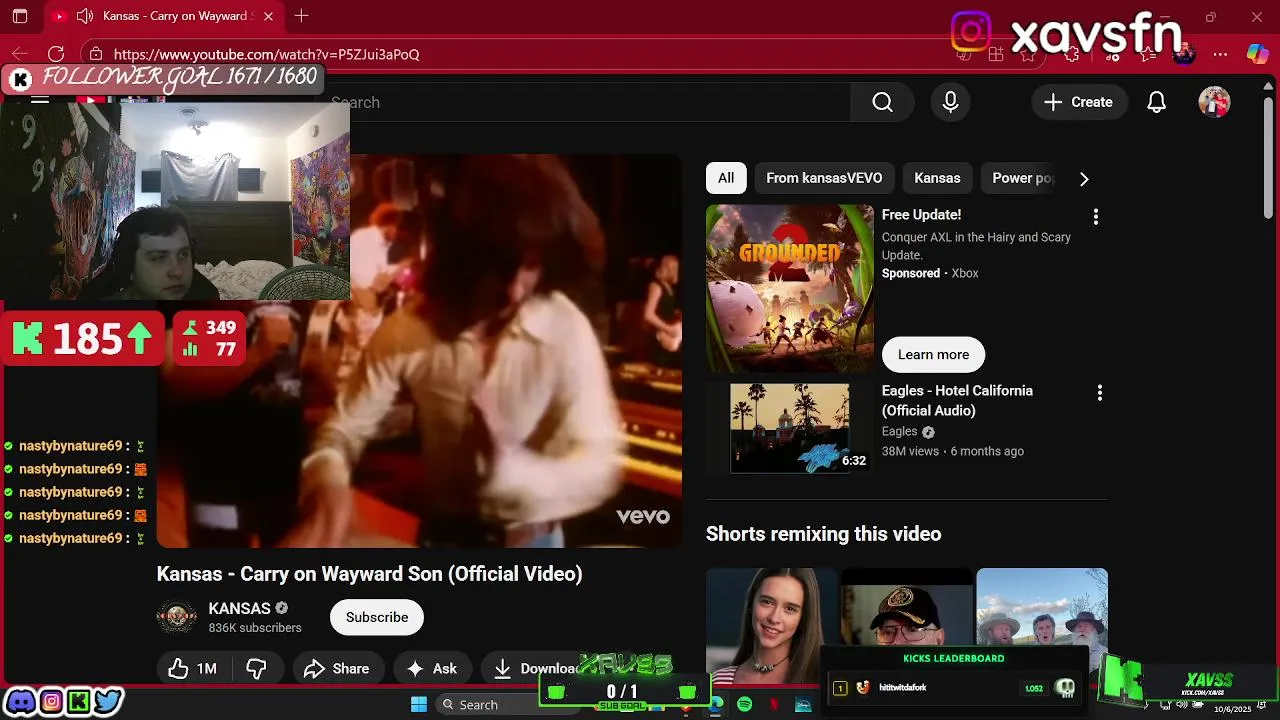Viewport: 1280px width, 720px height.
Task: Click the YouTube search magnifier button
Action: [882, 102]
